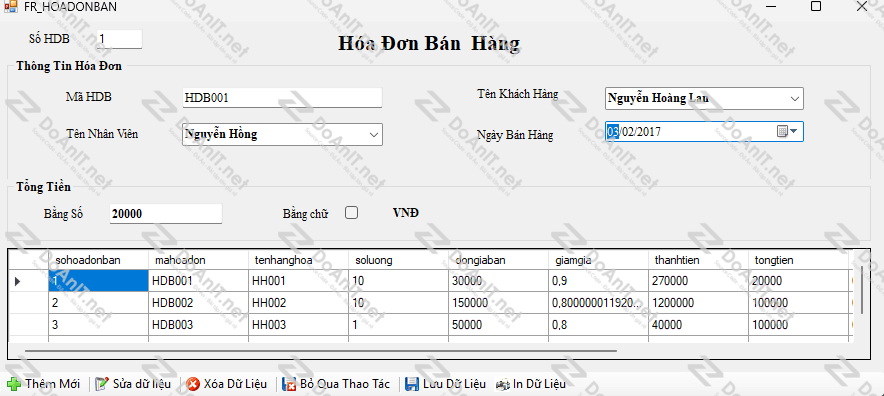Screen dimensions: 884x396
Task: Open the date picker dropdown arrow
Action: click(794, 131)
